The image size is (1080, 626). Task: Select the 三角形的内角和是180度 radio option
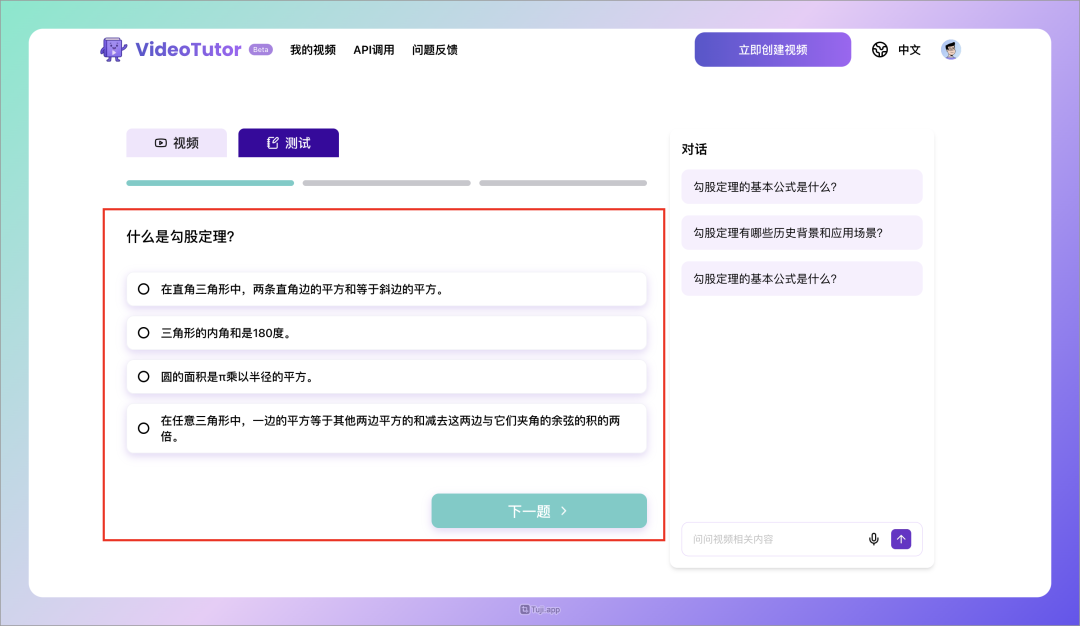click(x=144, y=333)
